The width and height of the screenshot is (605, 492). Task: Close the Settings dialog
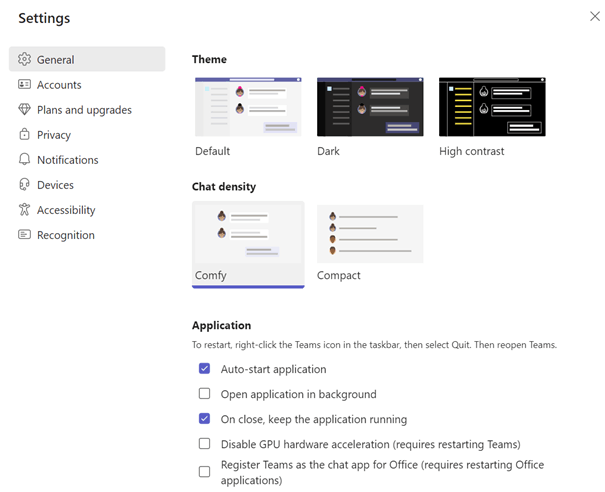pyautogui.click(x=595, y=16)
